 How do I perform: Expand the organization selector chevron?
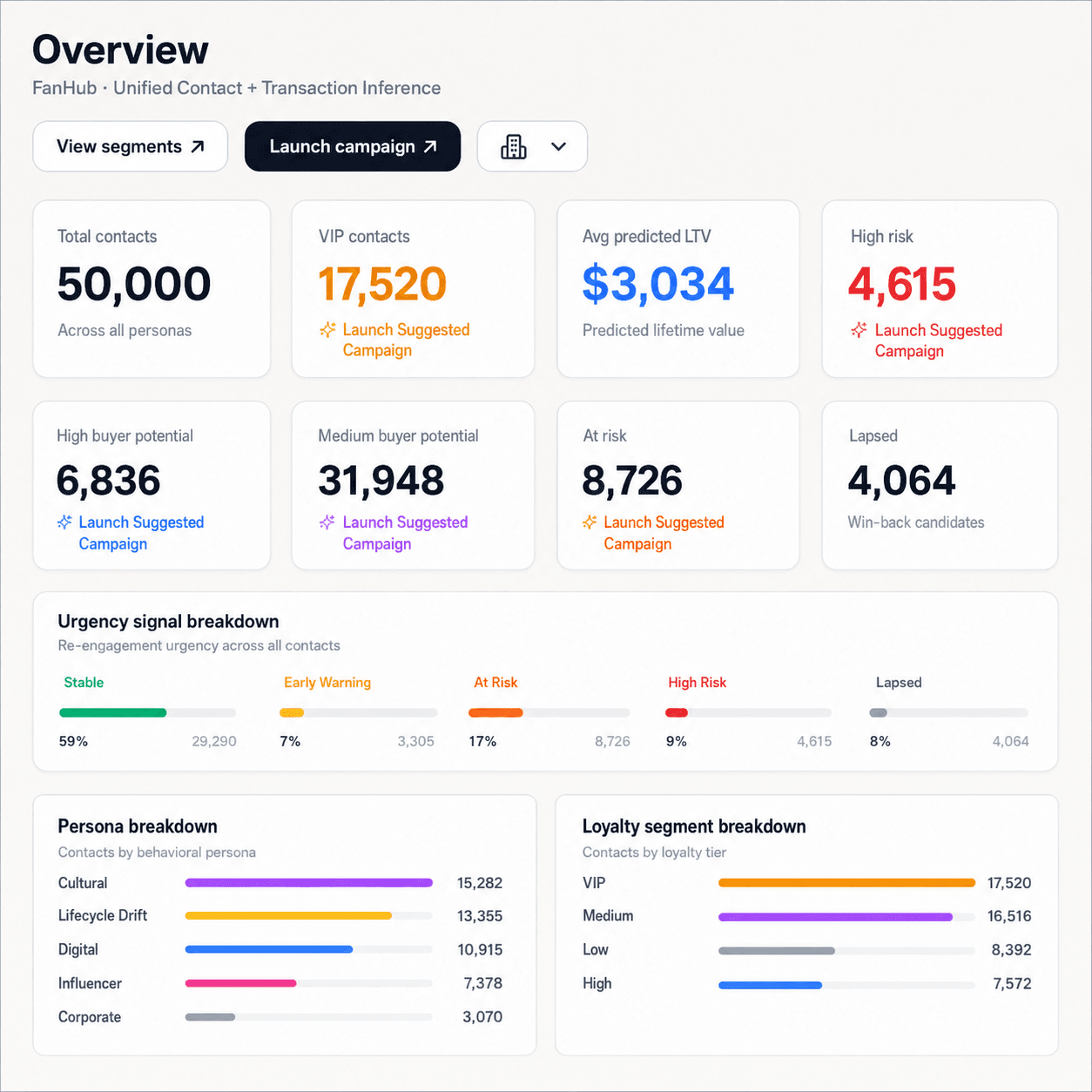pyautogui.click(x=559, y=146)
